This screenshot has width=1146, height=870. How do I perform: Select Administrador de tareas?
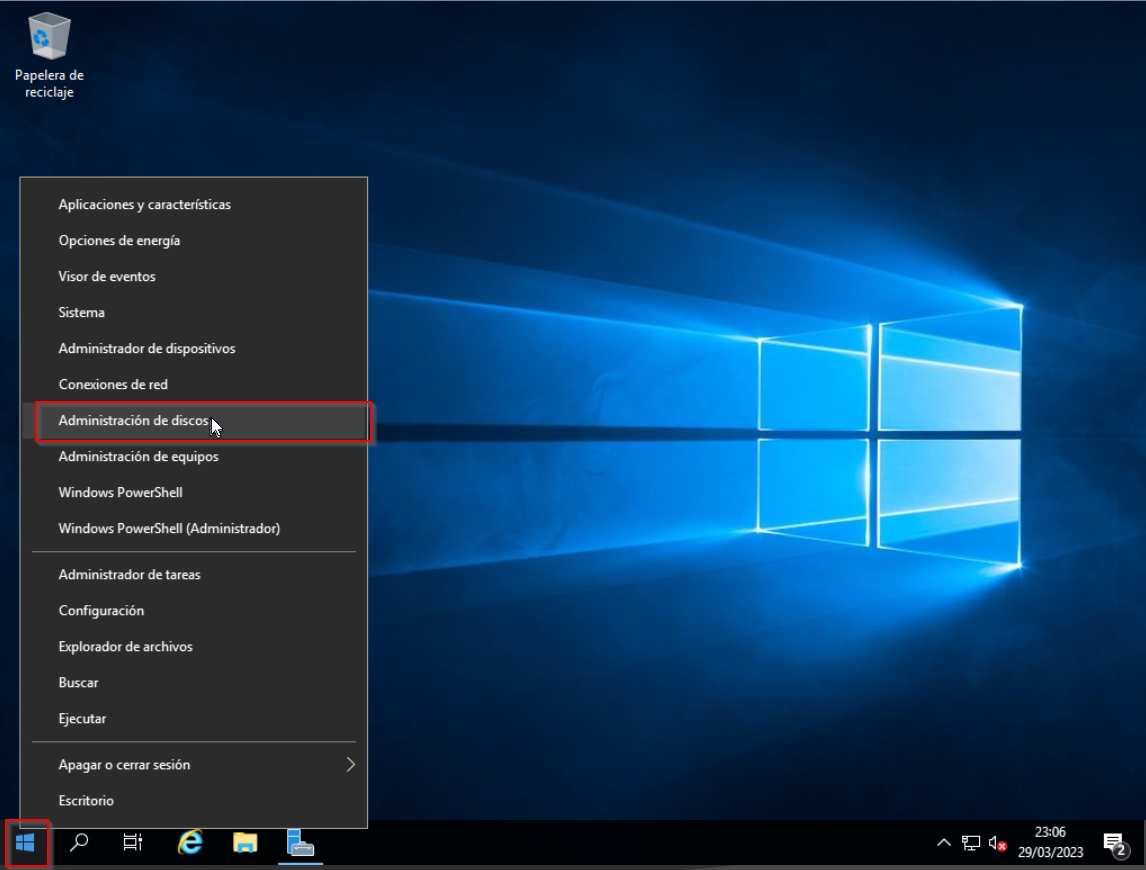click(129, 575)
